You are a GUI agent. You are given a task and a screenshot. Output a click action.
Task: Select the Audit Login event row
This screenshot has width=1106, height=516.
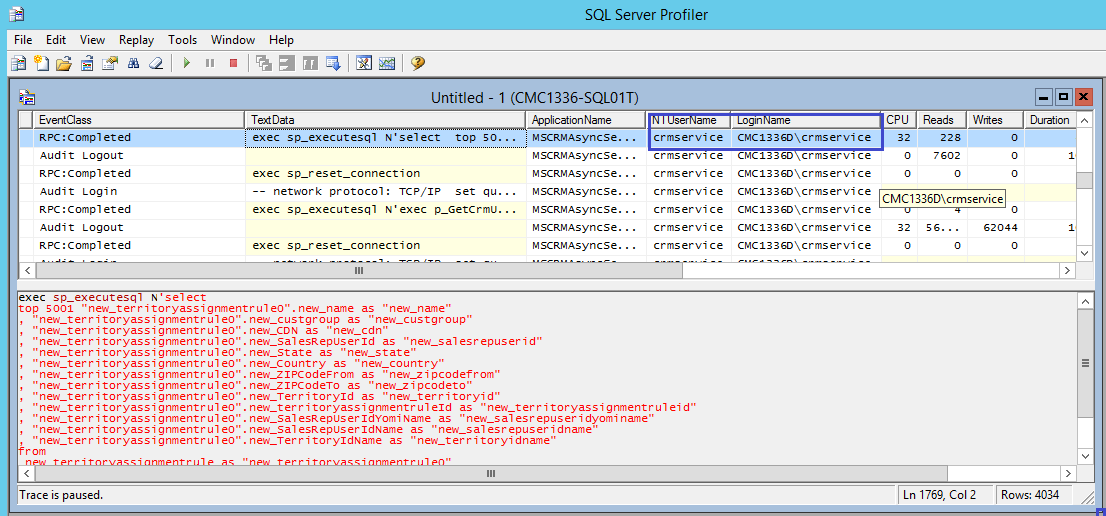pyautogui.click(x=547, y=191)
